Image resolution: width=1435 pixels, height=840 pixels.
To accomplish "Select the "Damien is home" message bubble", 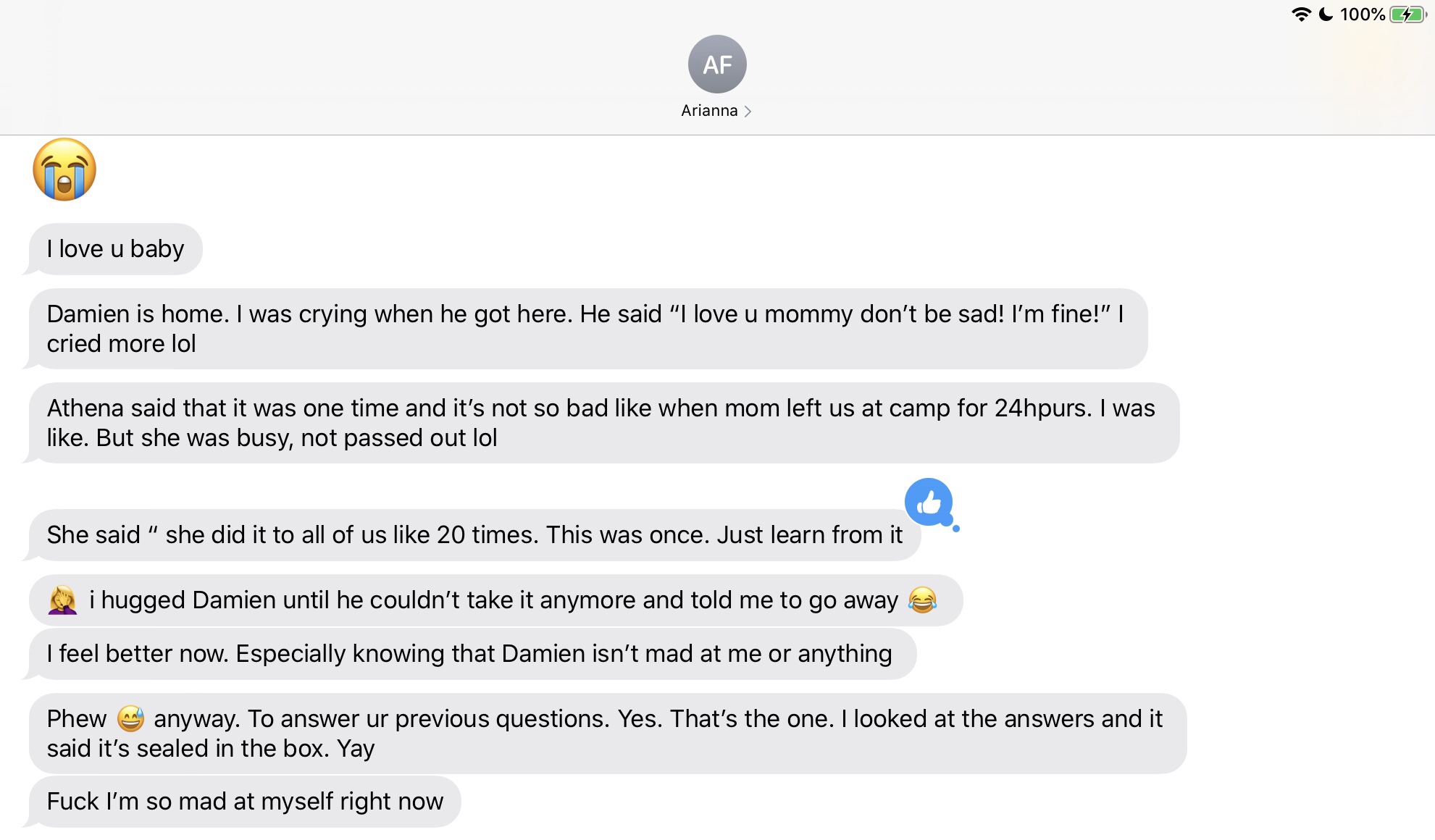I will pyautogui.click(x=588, y=329).
